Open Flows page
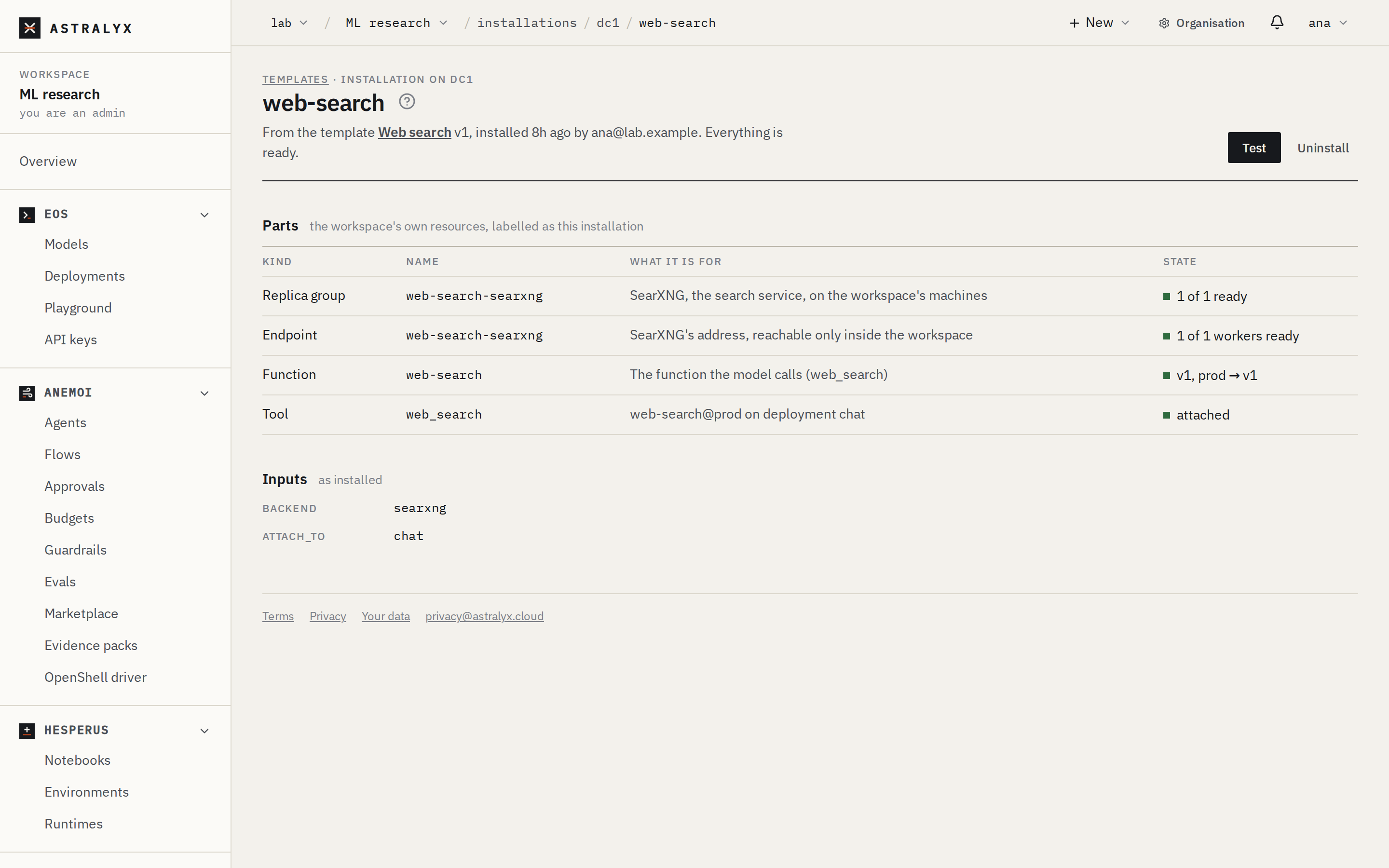The image size is (1389, 868). pyautogui.click(x=63, y=455)
